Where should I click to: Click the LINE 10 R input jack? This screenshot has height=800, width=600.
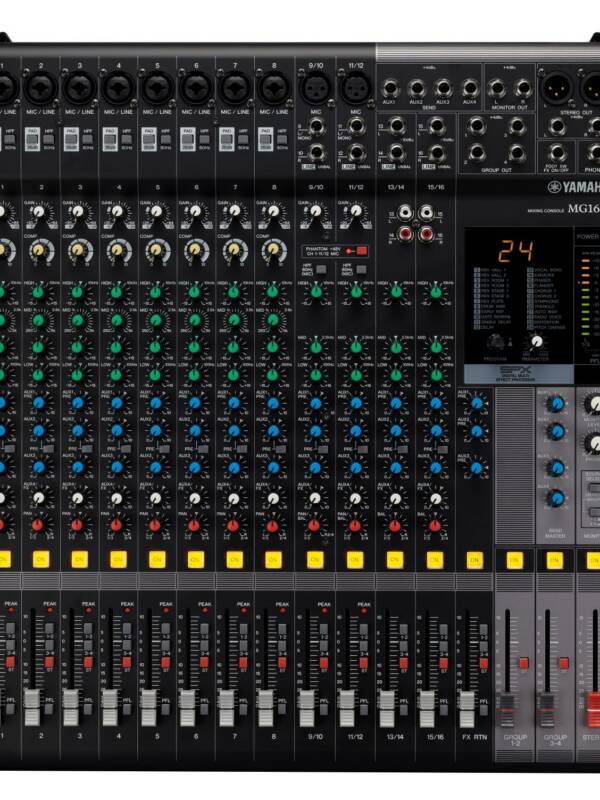click(316, 153)
